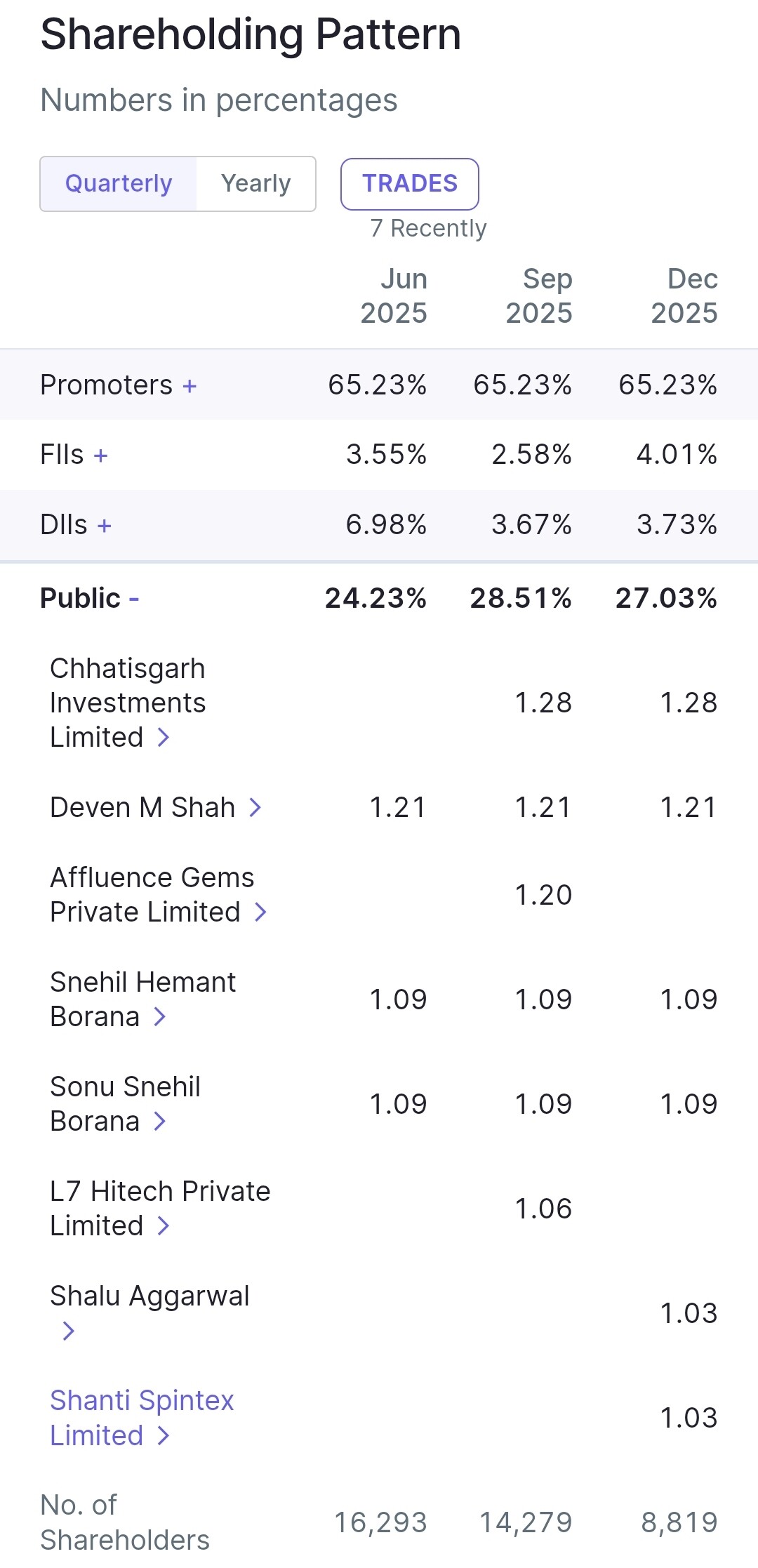Expand the DIIs breakdown
The height and width of the screenshot is (1568, 758).
pos(105,526)
